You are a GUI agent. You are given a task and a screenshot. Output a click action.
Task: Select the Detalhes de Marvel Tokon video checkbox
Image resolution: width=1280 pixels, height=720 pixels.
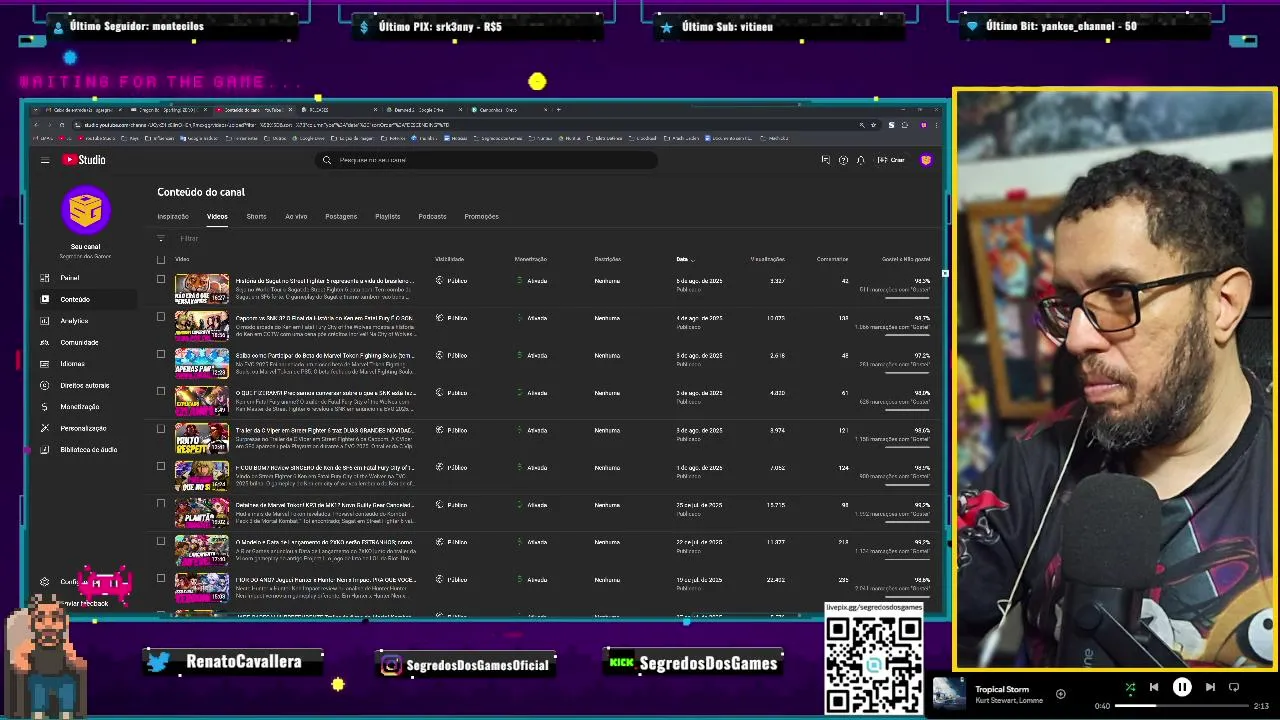[161, 504]
